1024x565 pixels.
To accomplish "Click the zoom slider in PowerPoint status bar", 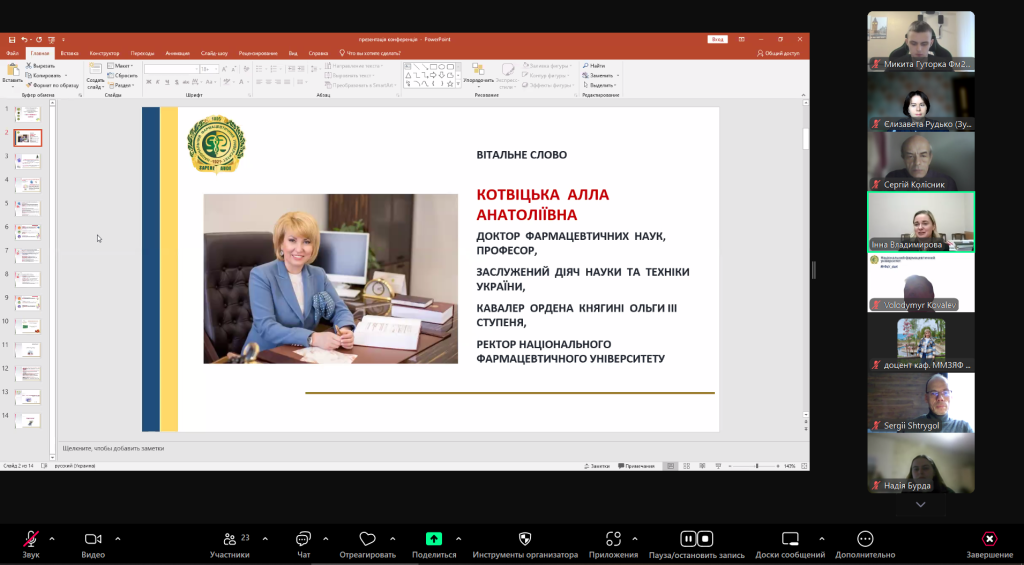I will pyautogui.click(x=756, y=466).
